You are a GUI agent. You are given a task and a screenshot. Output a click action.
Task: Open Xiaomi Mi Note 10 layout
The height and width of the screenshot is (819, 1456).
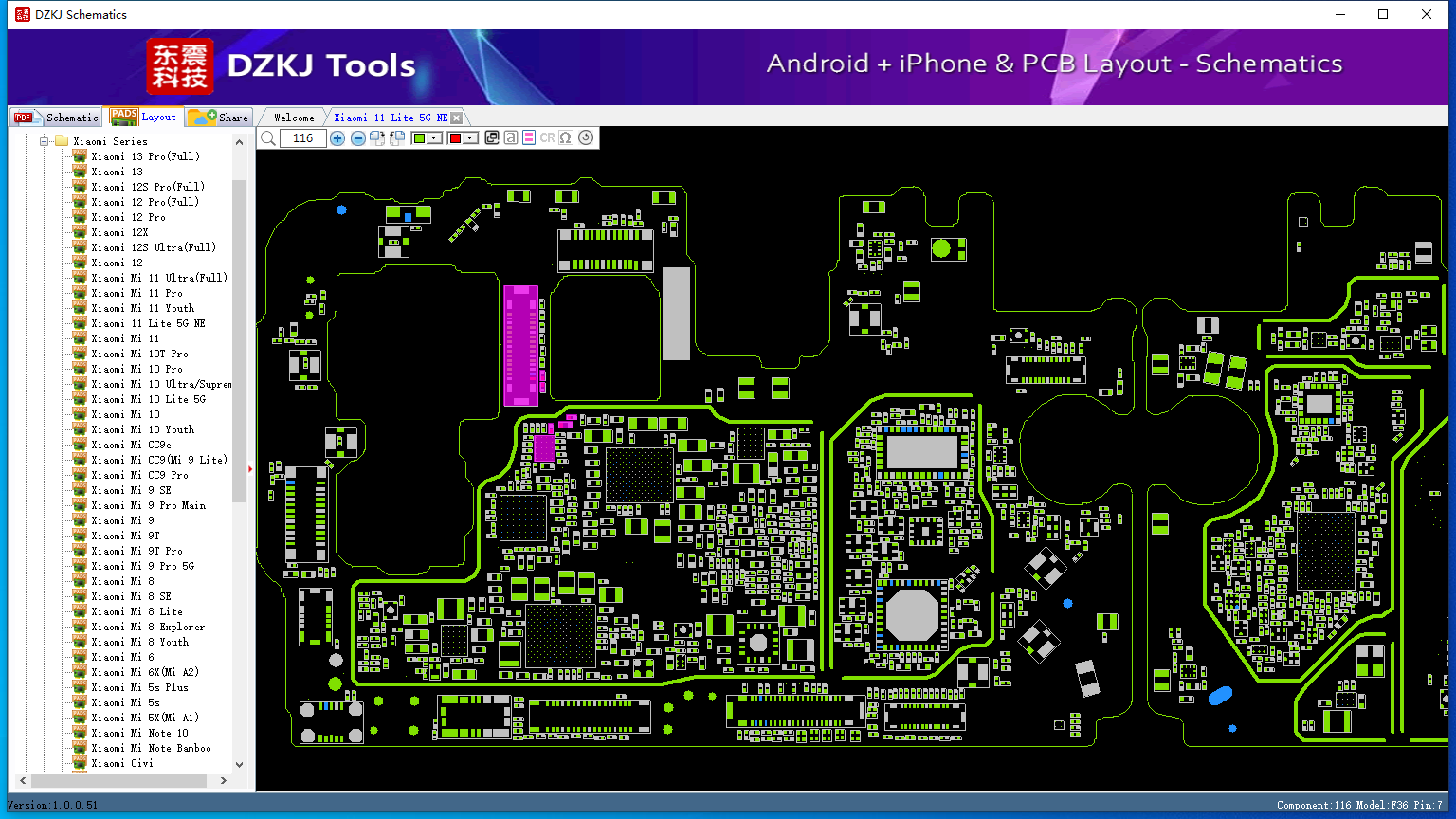point(139,733)
